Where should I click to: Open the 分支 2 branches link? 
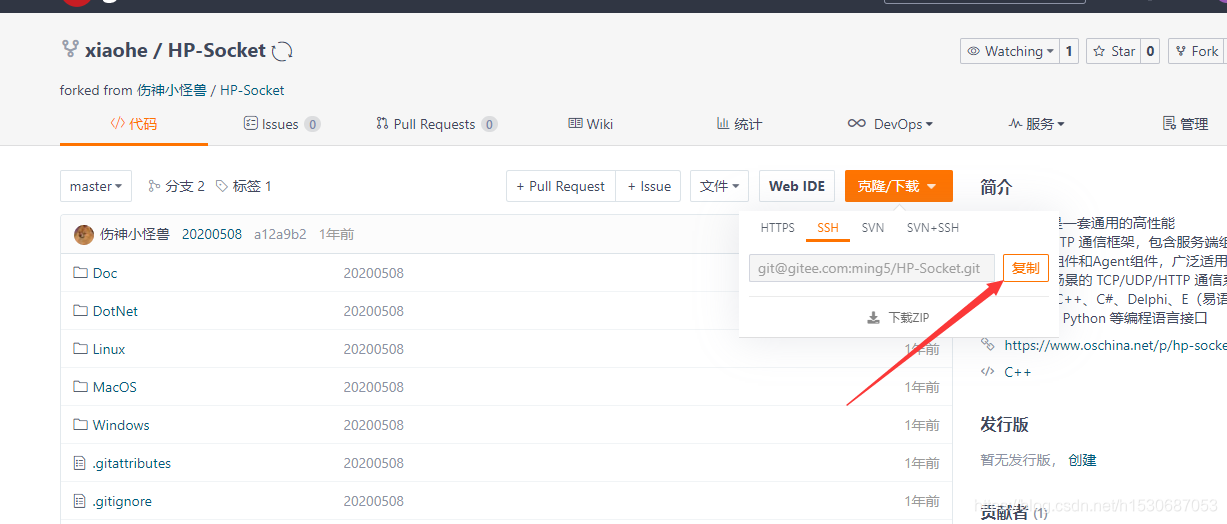pos(177,186)
